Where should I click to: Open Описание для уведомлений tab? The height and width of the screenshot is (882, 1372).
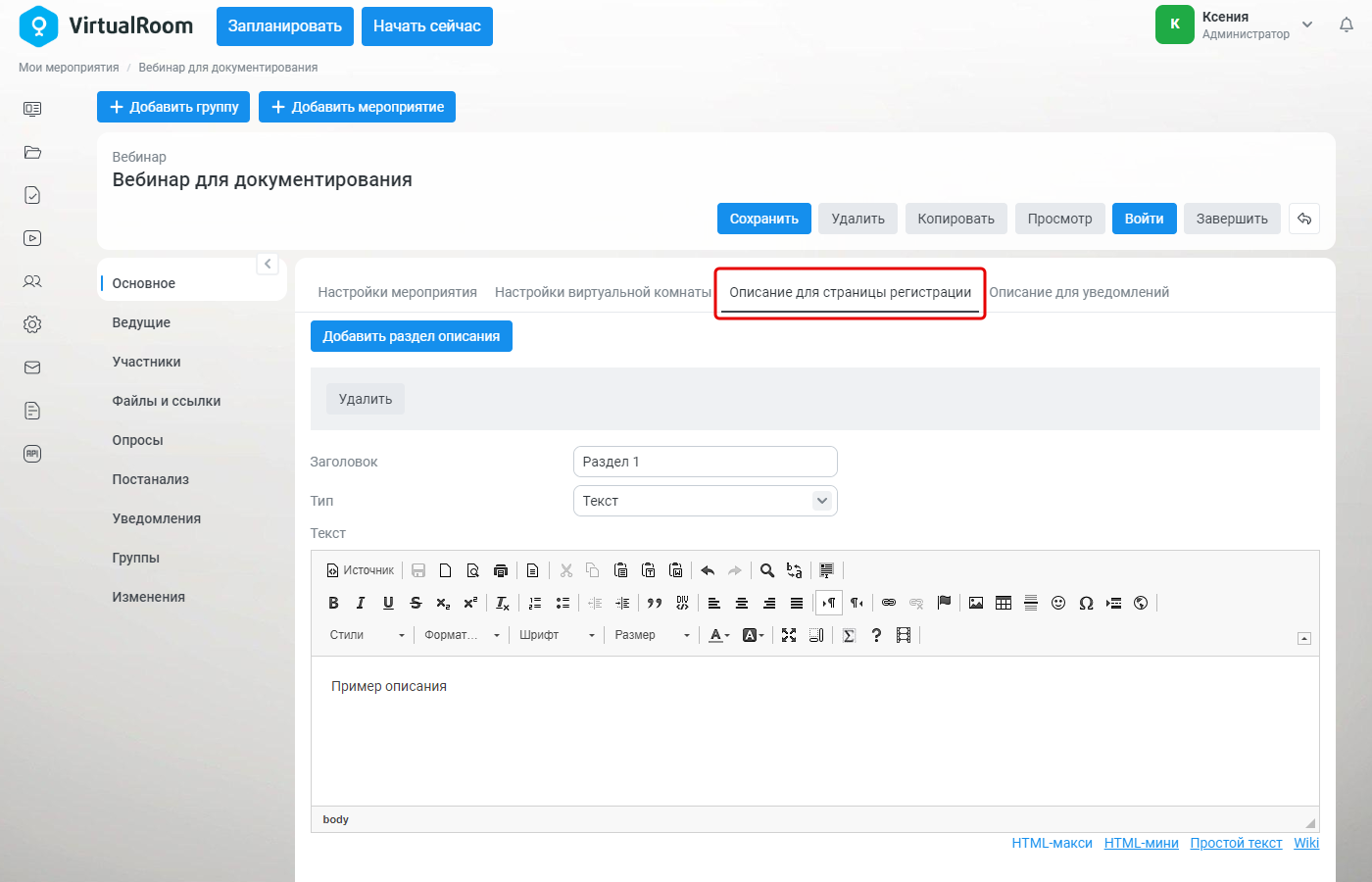coord(1079,292)
